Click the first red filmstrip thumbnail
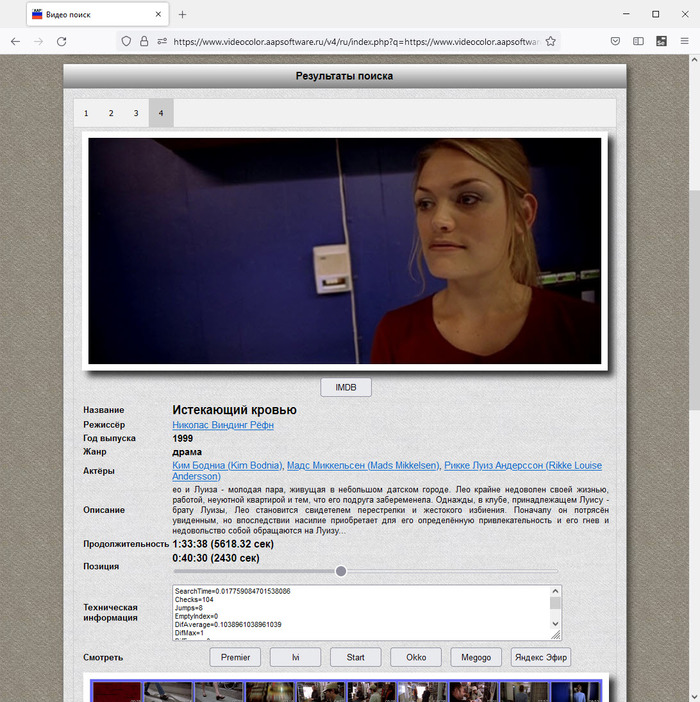Image resolution: width=700 pixels, height=702 pixels. tap(118, 692)
